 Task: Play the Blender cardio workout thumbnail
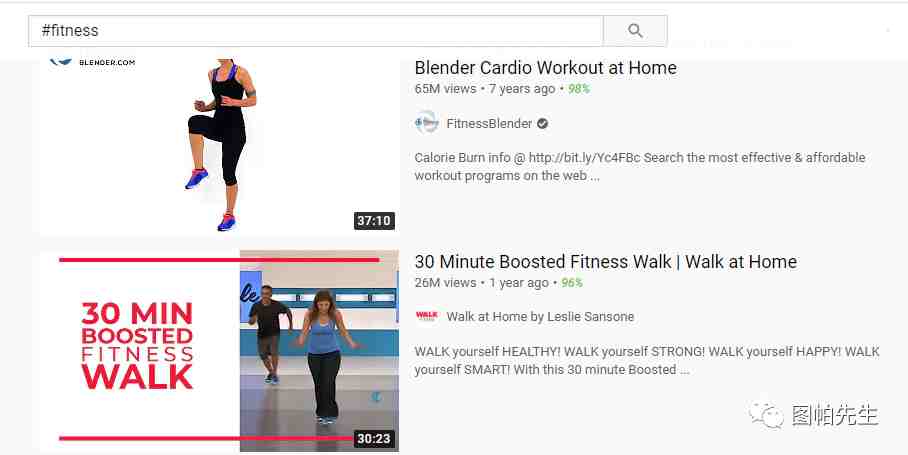coord(219,146)
